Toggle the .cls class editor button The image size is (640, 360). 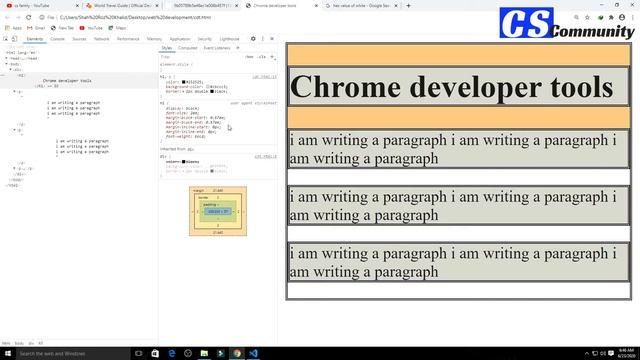(262, 57)
